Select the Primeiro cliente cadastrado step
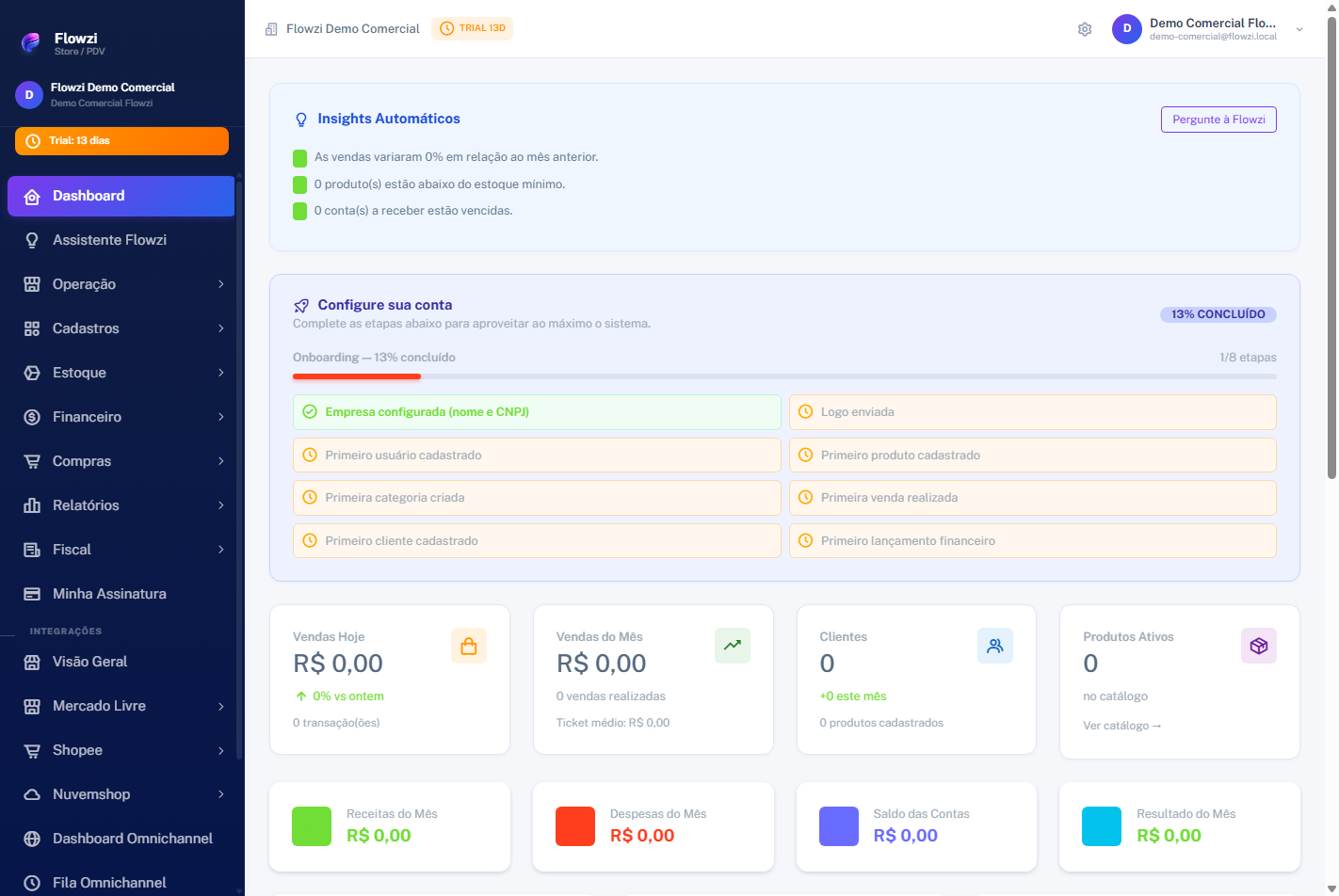1339x896 pixels. (537, 540)
